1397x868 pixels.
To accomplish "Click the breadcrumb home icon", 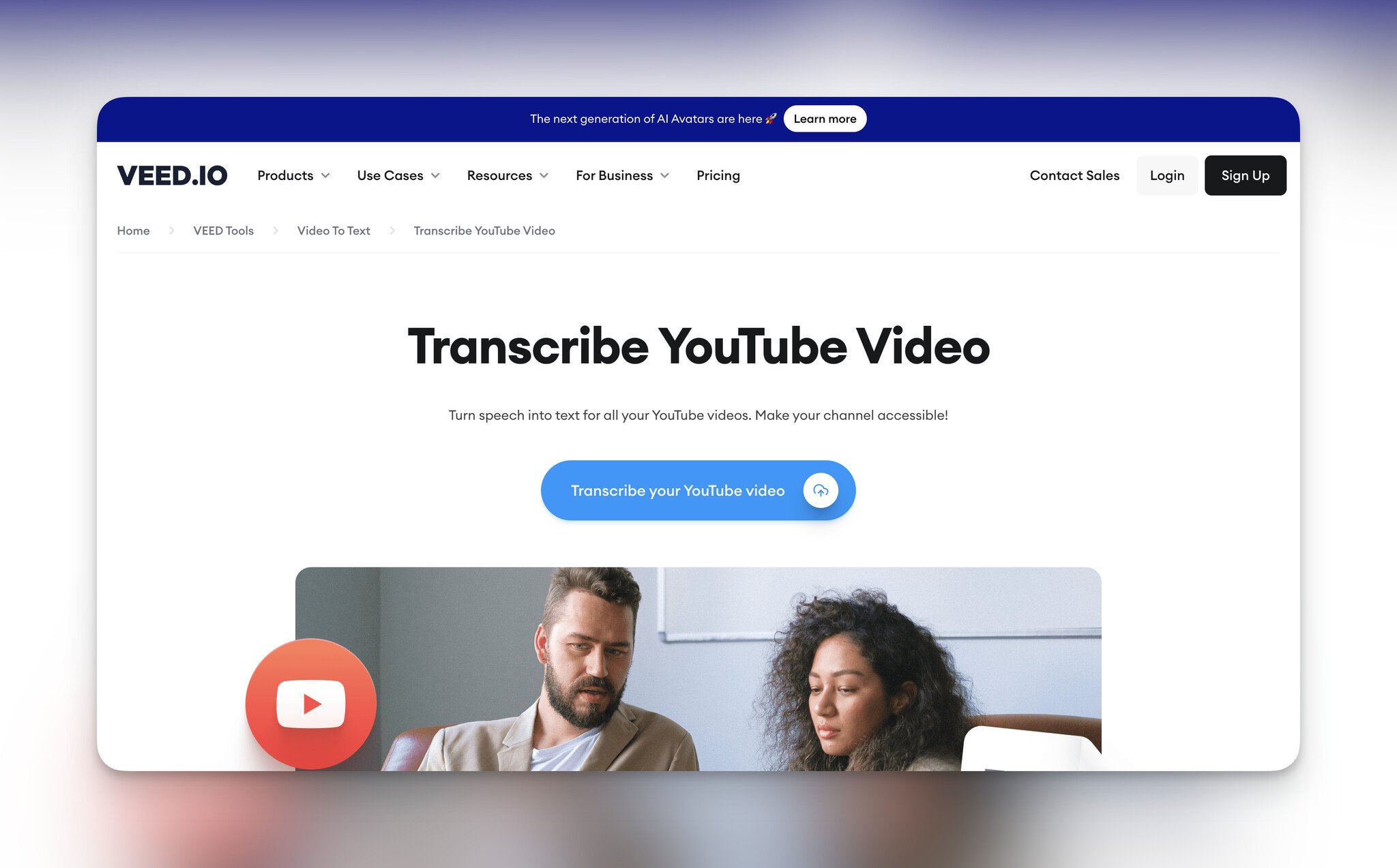I will (133, 230).
